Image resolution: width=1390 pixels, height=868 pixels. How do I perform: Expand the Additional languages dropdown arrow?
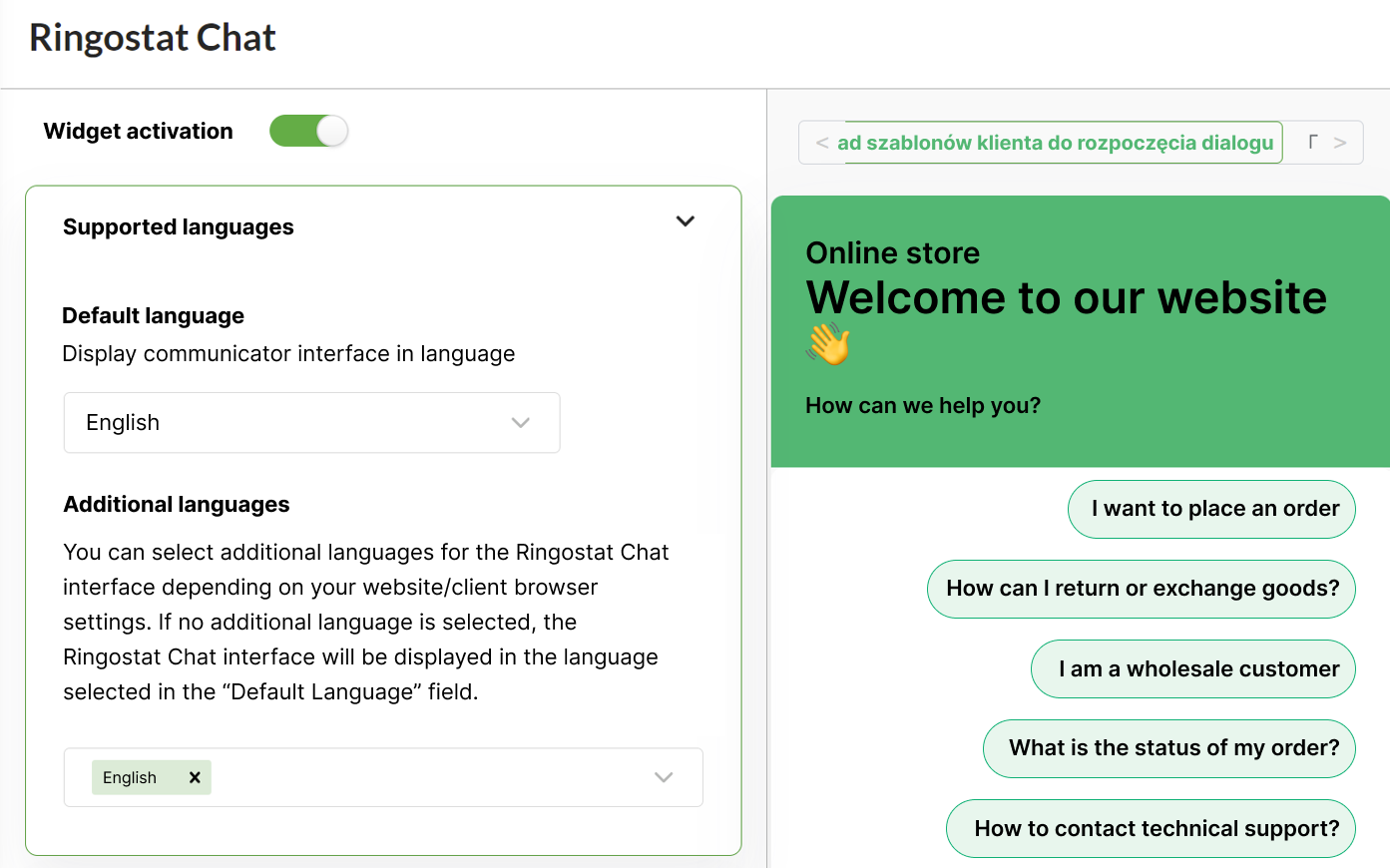(664, 777)
